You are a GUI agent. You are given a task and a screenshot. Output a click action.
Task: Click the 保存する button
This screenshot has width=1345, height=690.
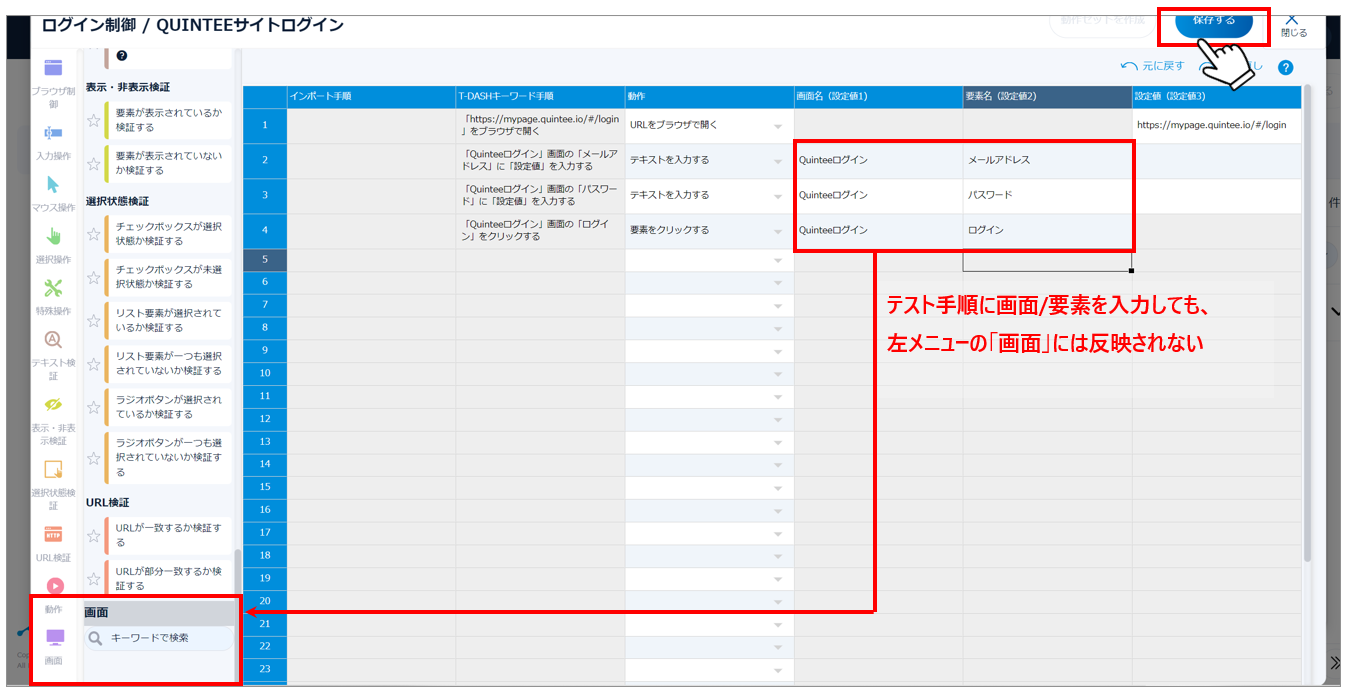point(1213,20)
